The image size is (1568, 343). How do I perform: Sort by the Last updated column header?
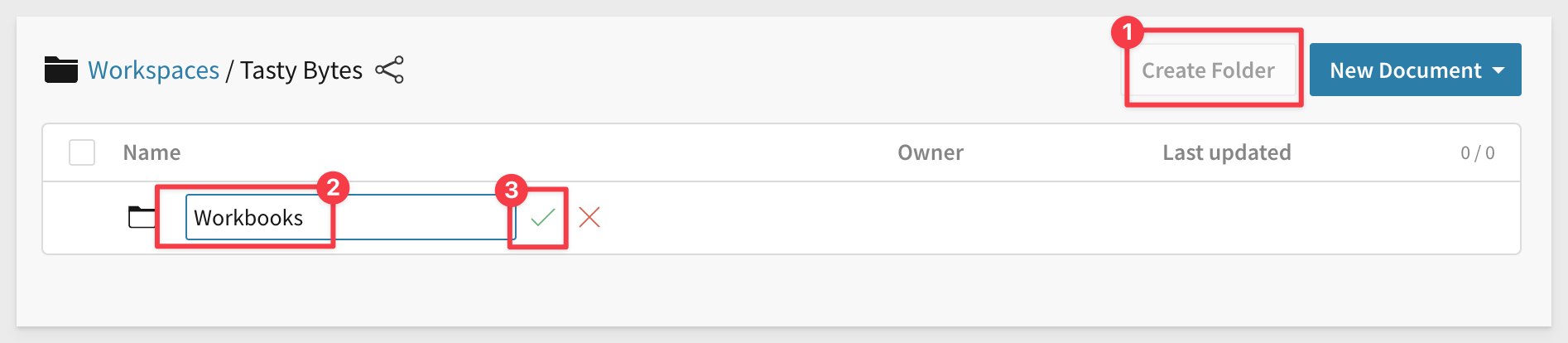1226,152
